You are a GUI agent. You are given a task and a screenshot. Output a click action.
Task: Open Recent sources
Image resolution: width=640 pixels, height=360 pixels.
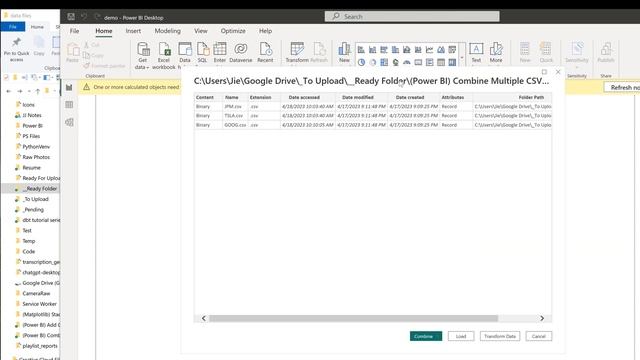tap(265, 53)
